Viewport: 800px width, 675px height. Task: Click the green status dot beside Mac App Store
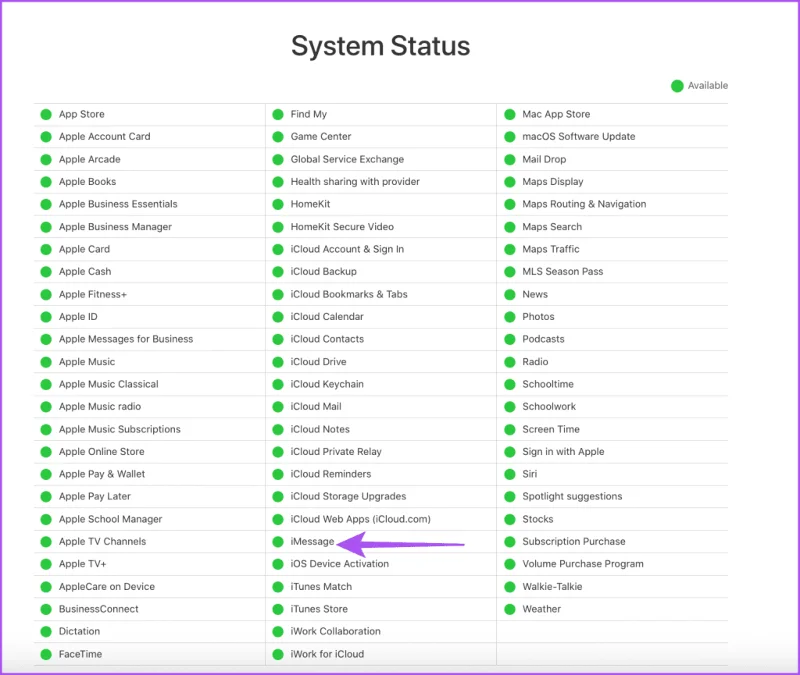(509, 114)
